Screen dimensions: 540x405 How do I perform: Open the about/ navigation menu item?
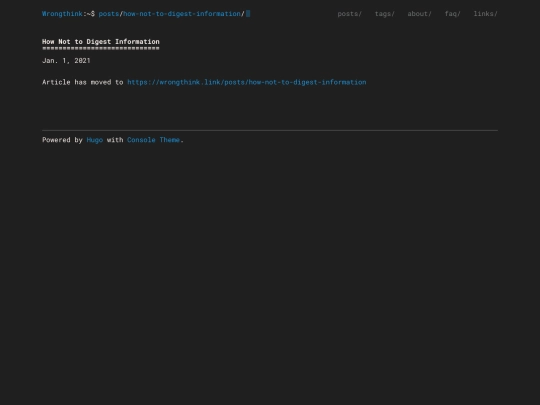pyautogui.click(x=419, y=14)
